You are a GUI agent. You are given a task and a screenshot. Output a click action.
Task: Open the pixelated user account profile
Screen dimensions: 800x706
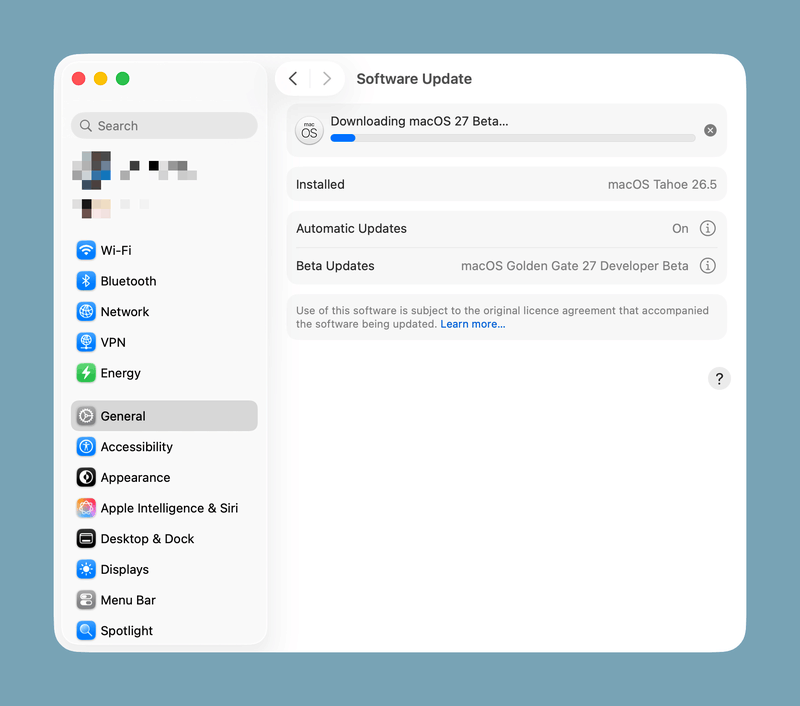tap(135, 170)
